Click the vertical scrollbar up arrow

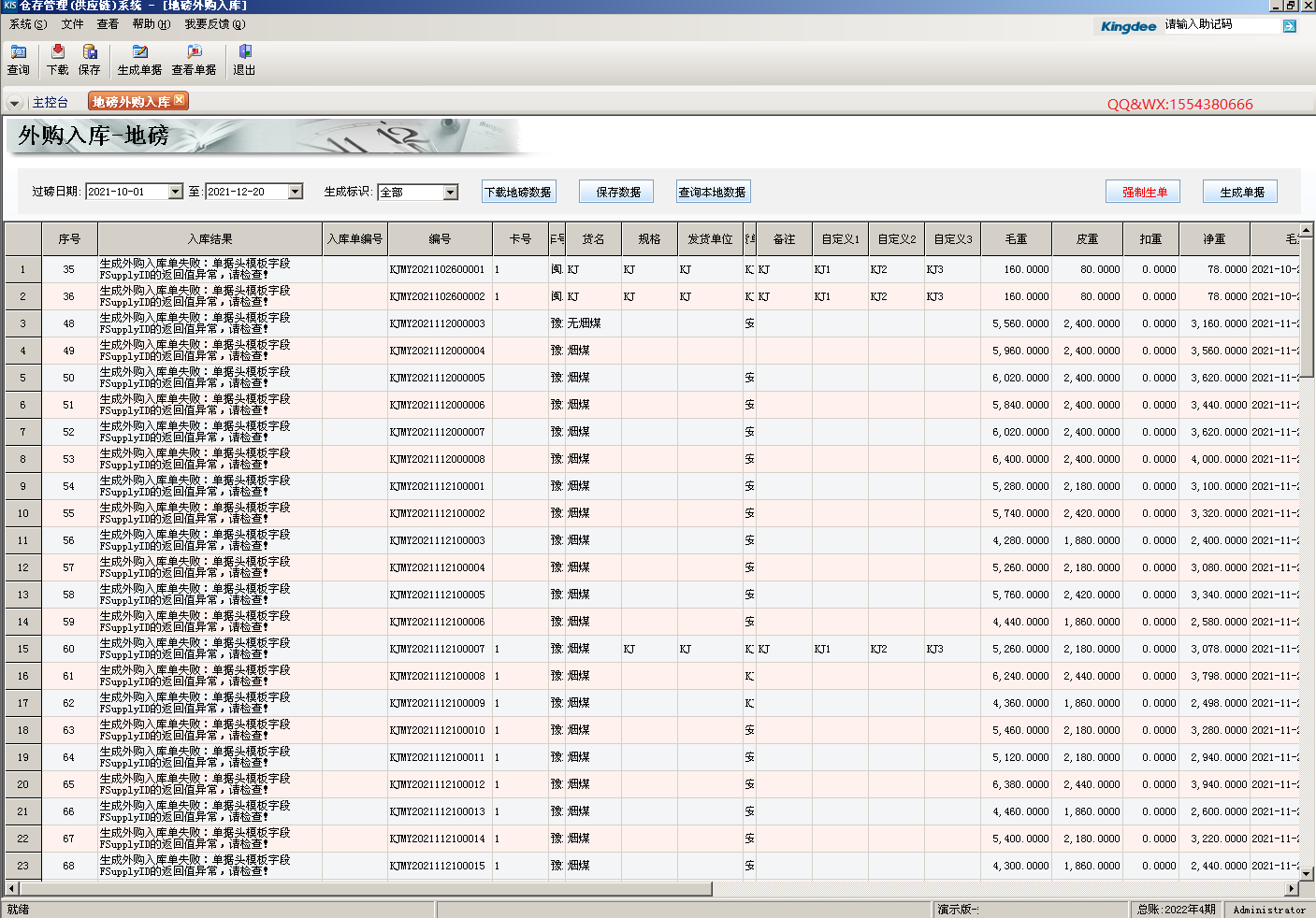click(x=1307, y=230)
